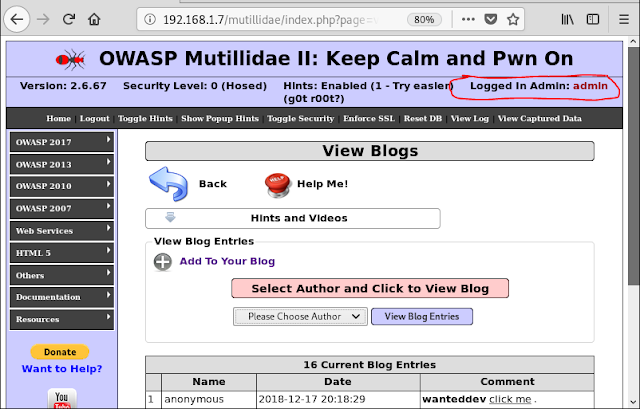Click the 'Select Author and Click to View Blog' banner
Viewport: 640px width, 409px height.
point(370,288)
